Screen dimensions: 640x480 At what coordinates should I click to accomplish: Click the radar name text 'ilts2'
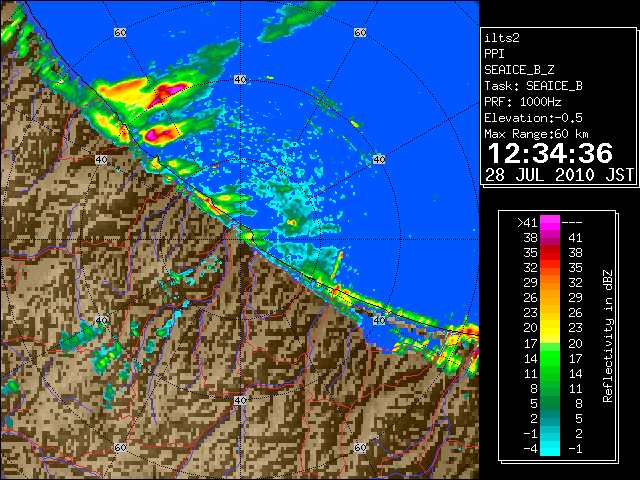coord(502,38)
